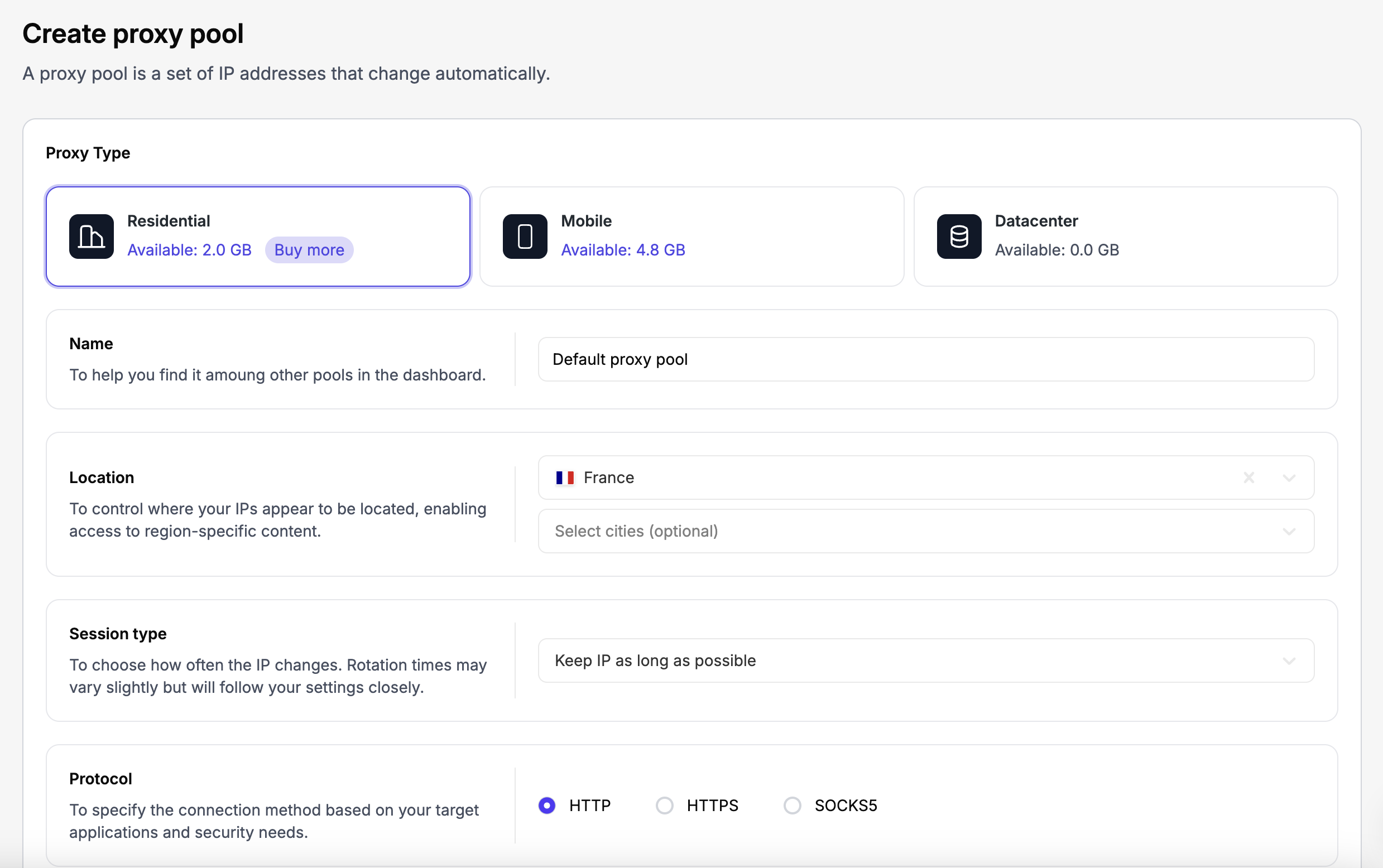Click the Datacenter database icon

tap(959, 237)
